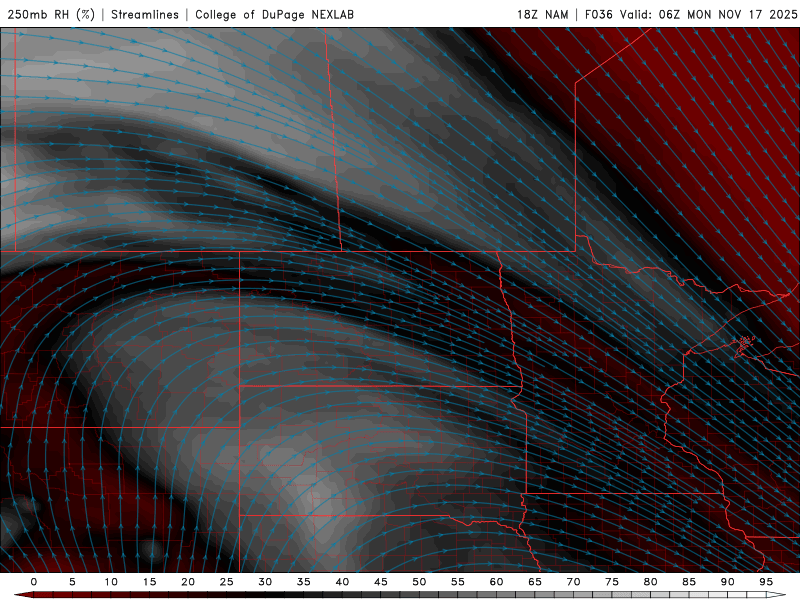The width and height of the screenshot is (800, 600).
Task: Click the "30" label on the color scale
Action: (265, 582)
